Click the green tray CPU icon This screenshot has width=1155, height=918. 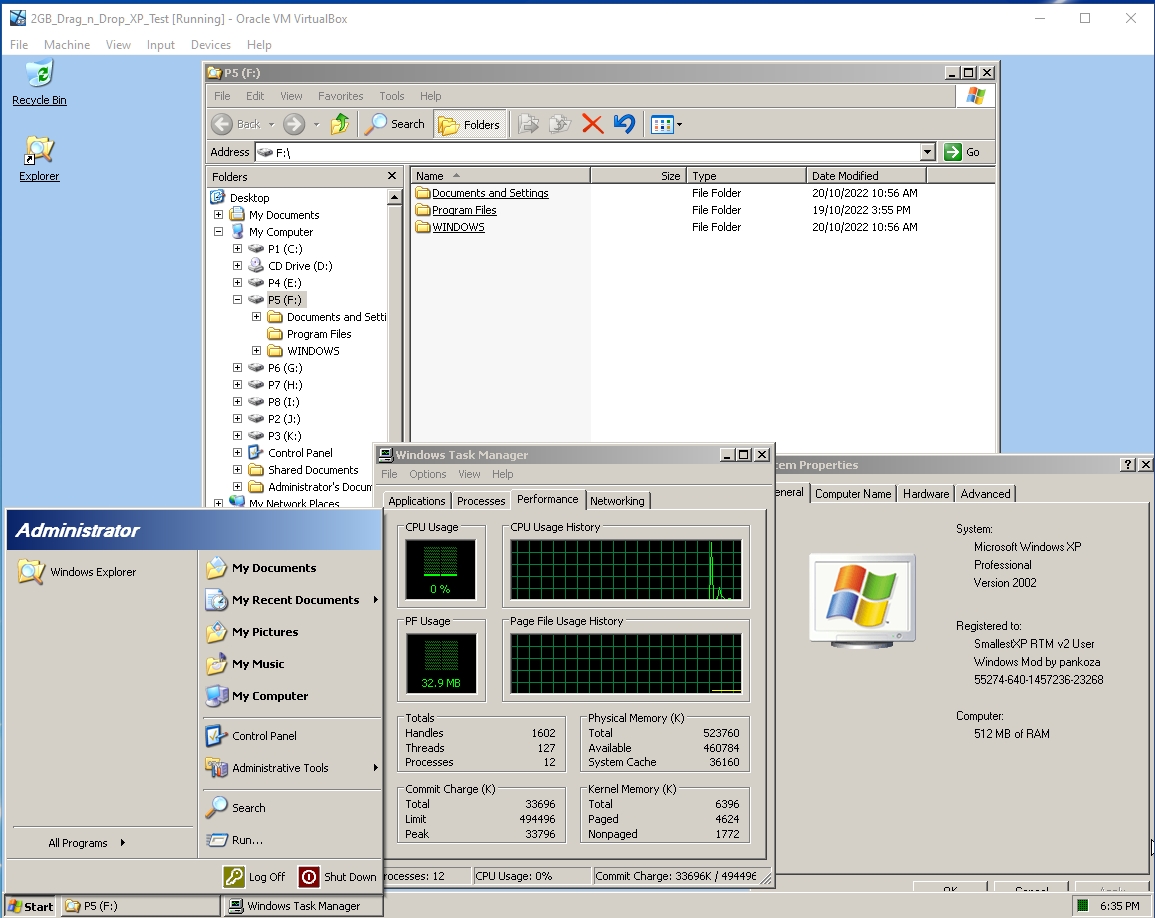pos(1082,905)
